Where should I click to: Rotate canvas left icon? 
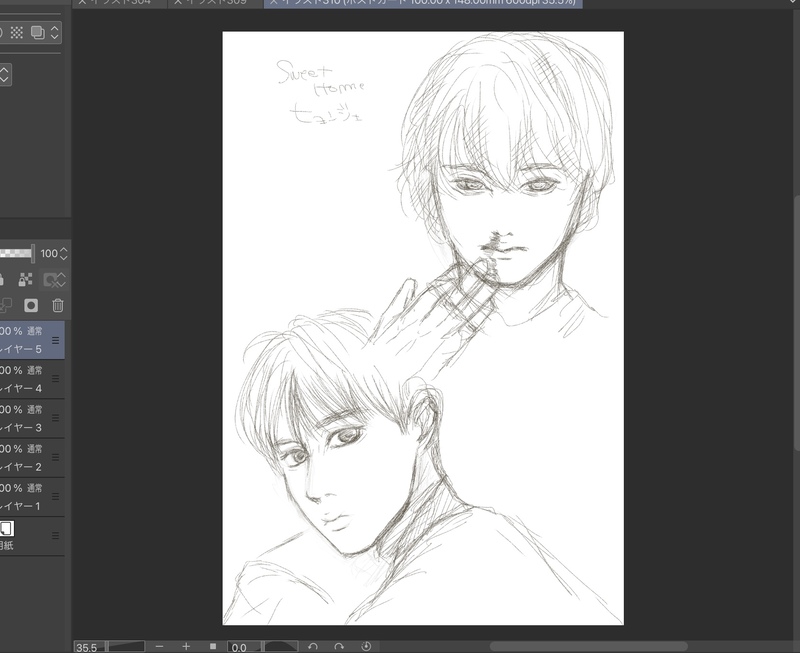pos(313,646)
